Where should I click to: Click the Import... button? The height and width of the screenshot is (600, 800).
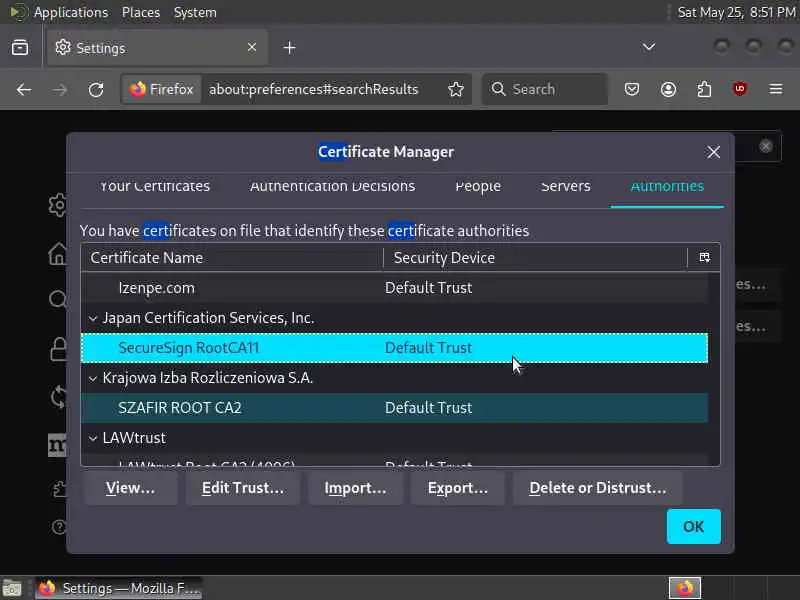[356, 488]
